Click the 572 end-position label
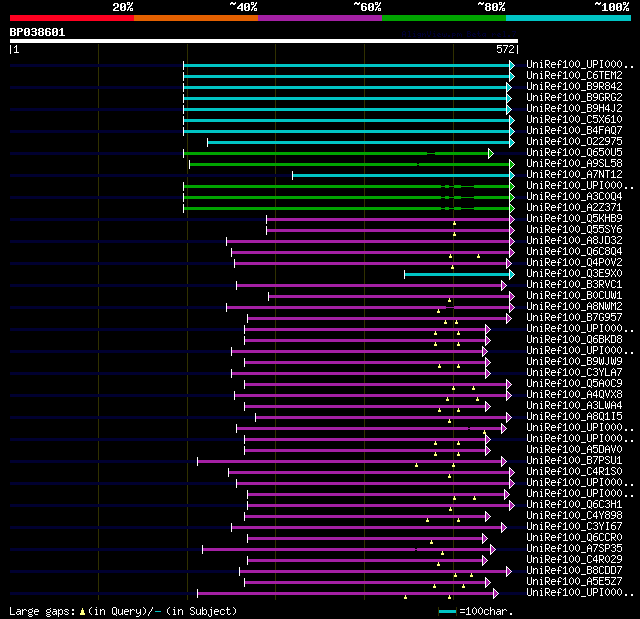The width and height of the screenshot is (640, 619). click(505, 49)
